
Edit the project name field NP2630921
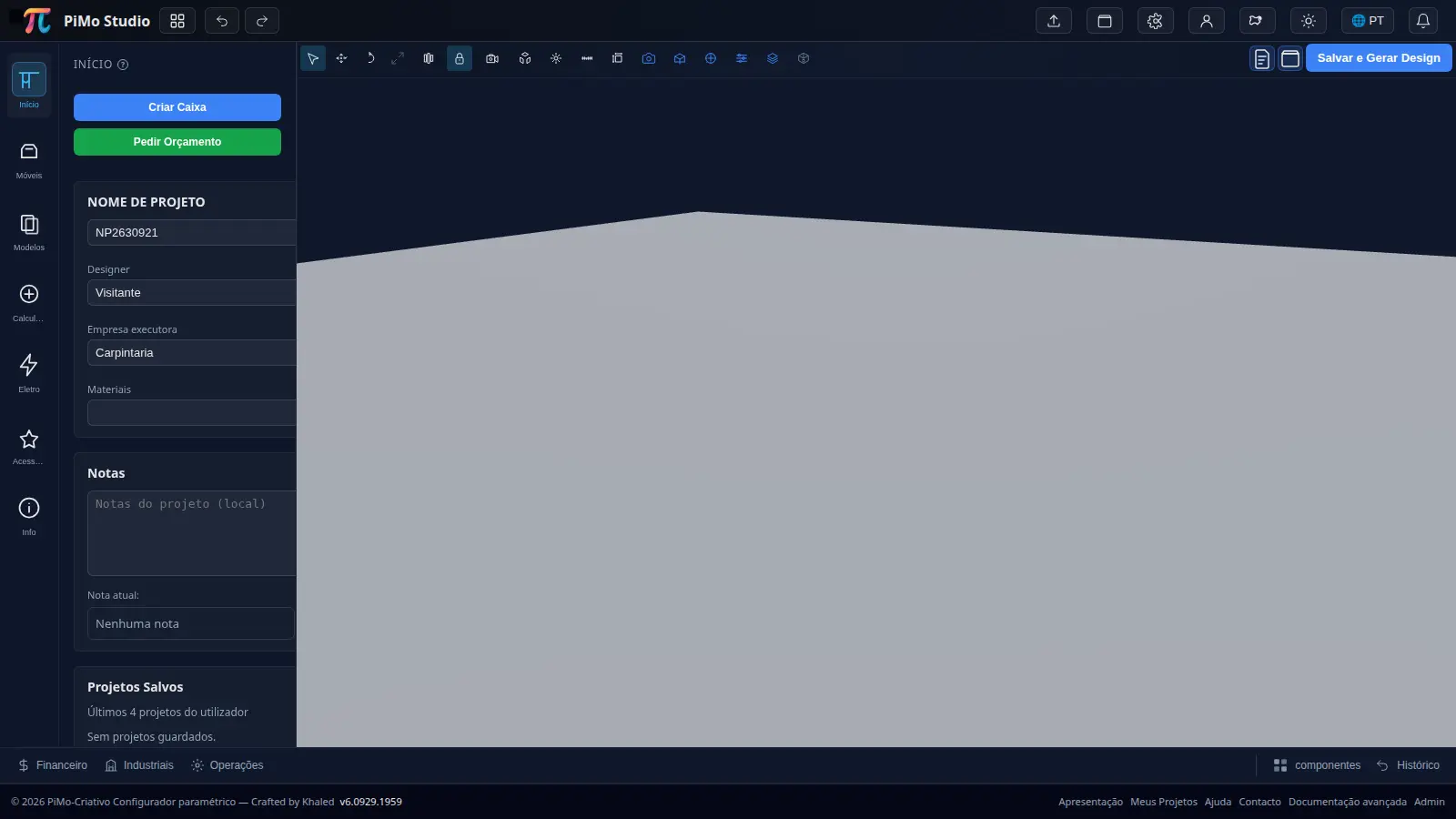[x=192, y=232]
